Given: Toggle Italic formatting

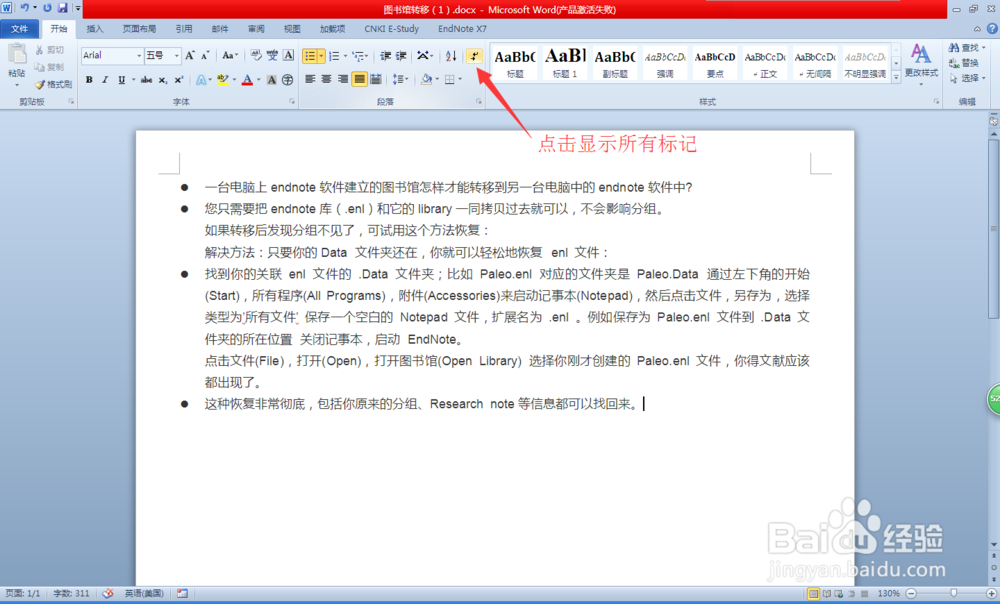Looking at the screenshot, I should tap(105, 80).
